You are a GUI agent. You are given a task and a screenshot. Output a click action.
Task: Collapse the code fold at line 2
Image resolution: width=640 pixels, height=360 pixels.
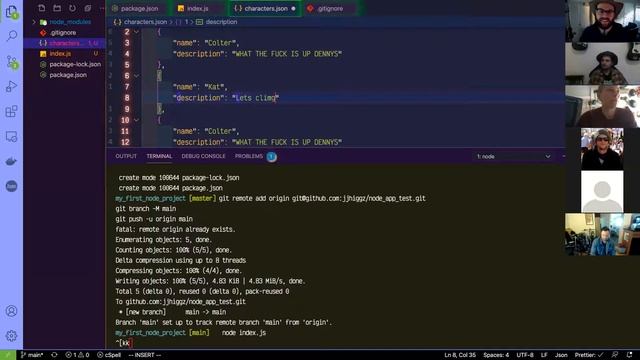tap(136, 32)
